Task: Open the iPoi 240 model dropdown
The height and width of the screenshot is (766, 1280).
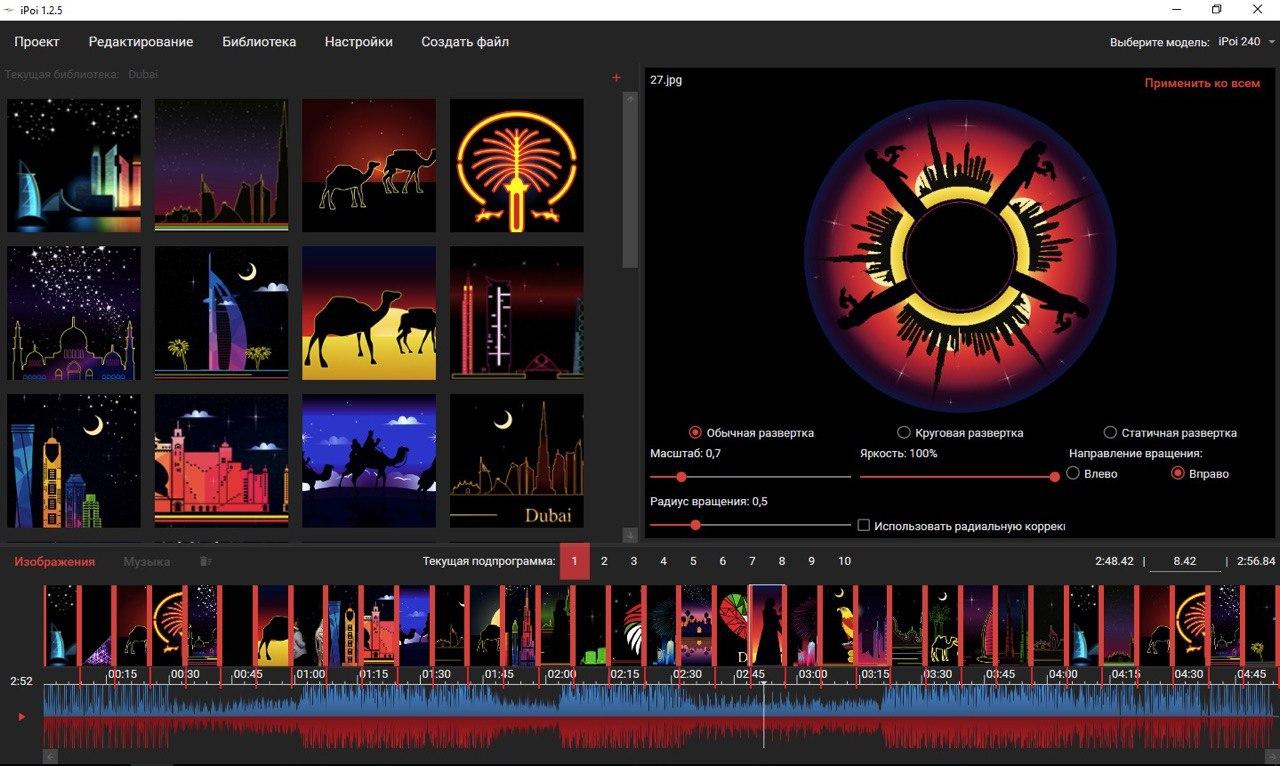Action: pyautogui.click(x=1246, y=42)
